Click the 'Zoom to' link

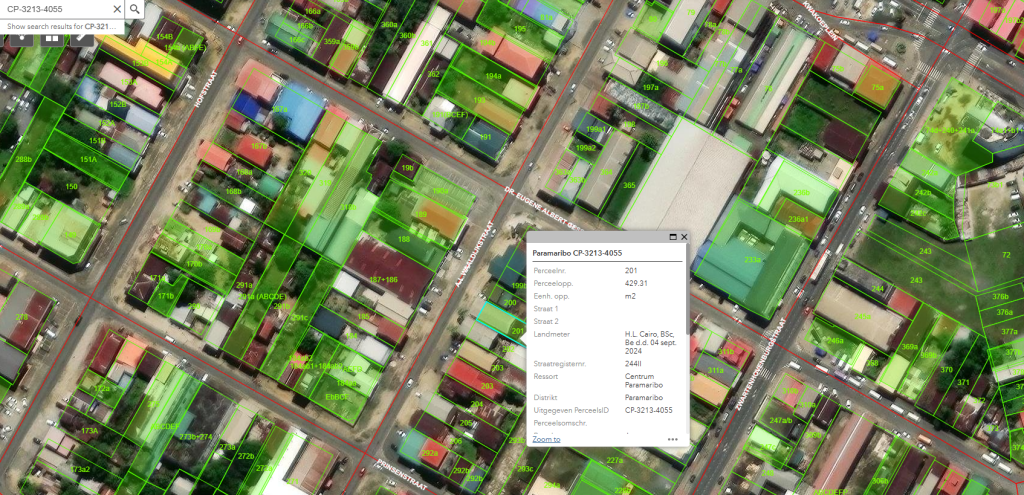pos(546,439)
